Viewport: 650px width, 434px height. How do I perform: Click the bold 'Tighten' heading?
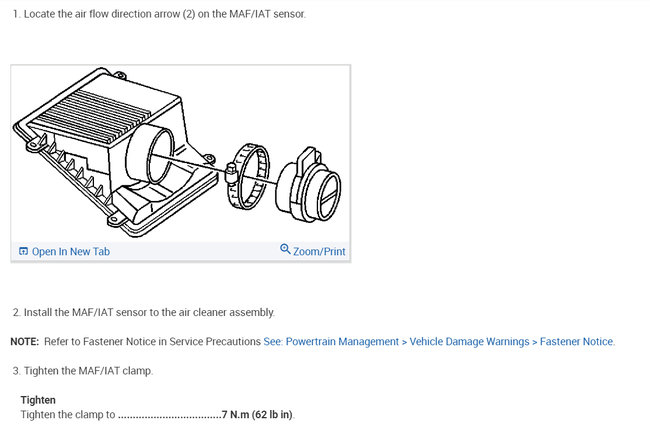38,400
